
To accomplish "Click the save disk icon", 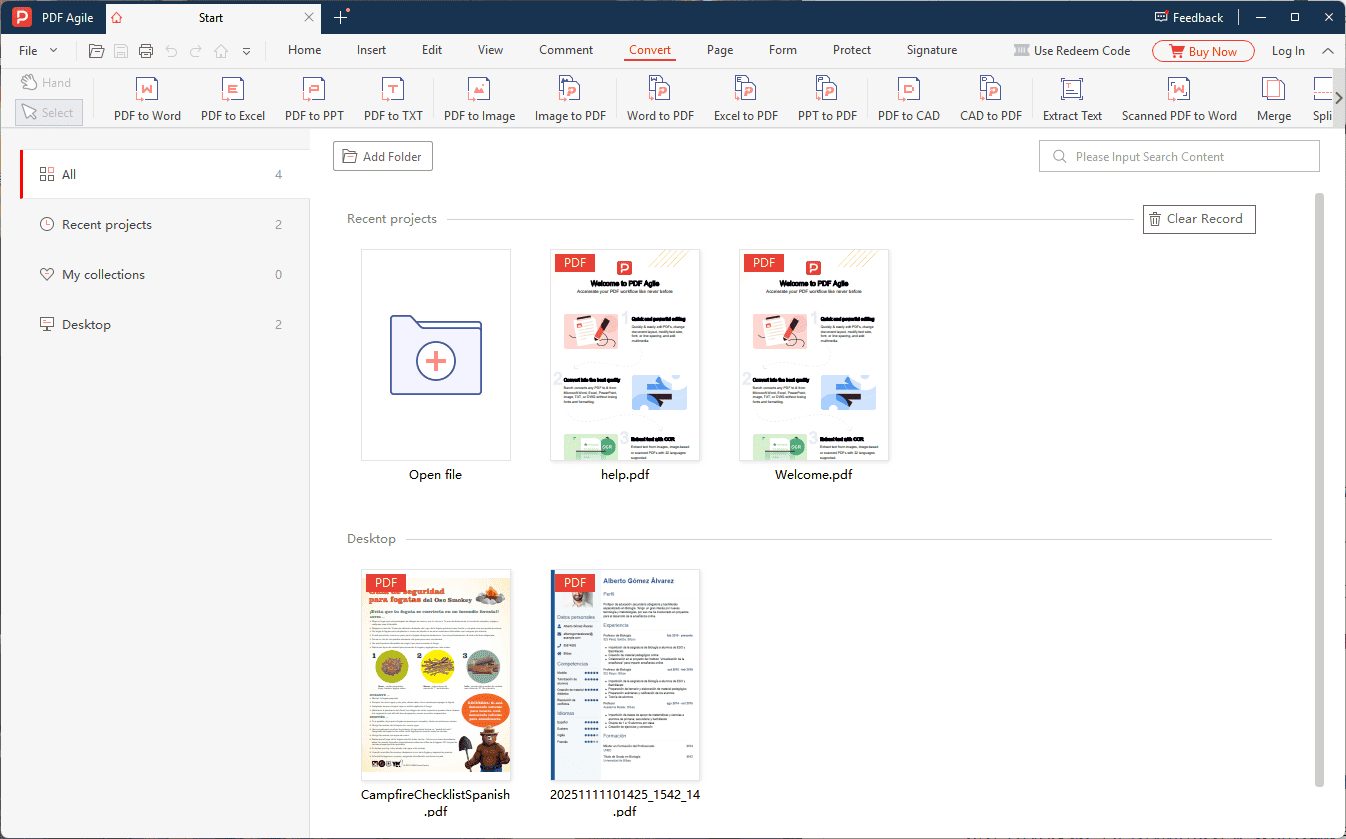I will 121,51.
